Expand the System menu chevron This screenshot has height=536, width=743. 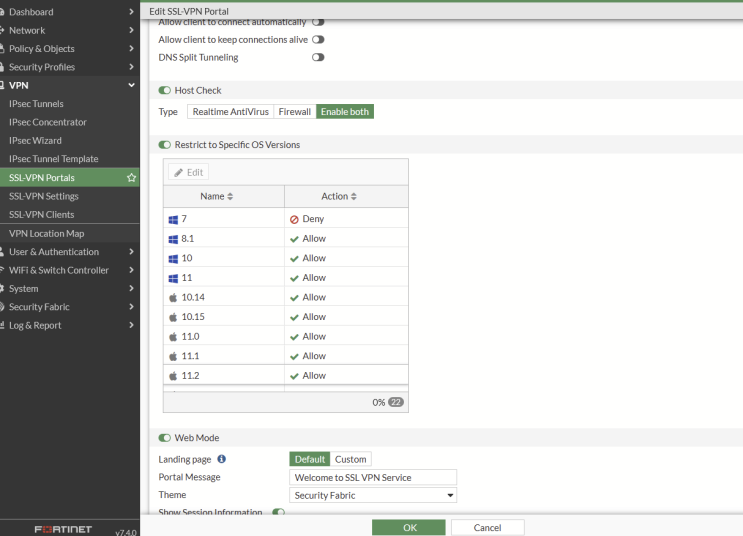click(x=131, y=288)
